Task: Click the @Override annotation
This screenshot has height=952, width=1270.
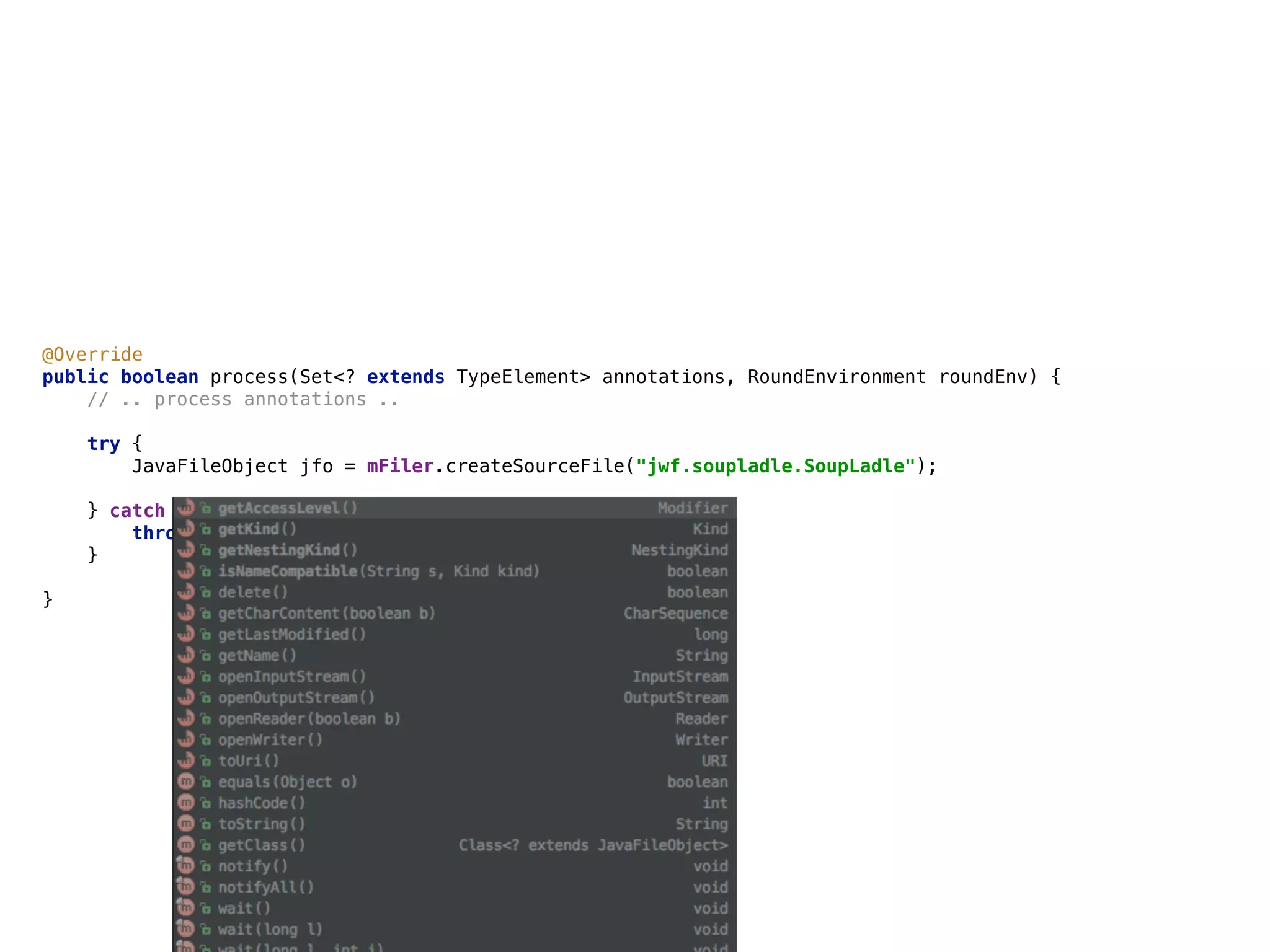Action: [92, 355]
